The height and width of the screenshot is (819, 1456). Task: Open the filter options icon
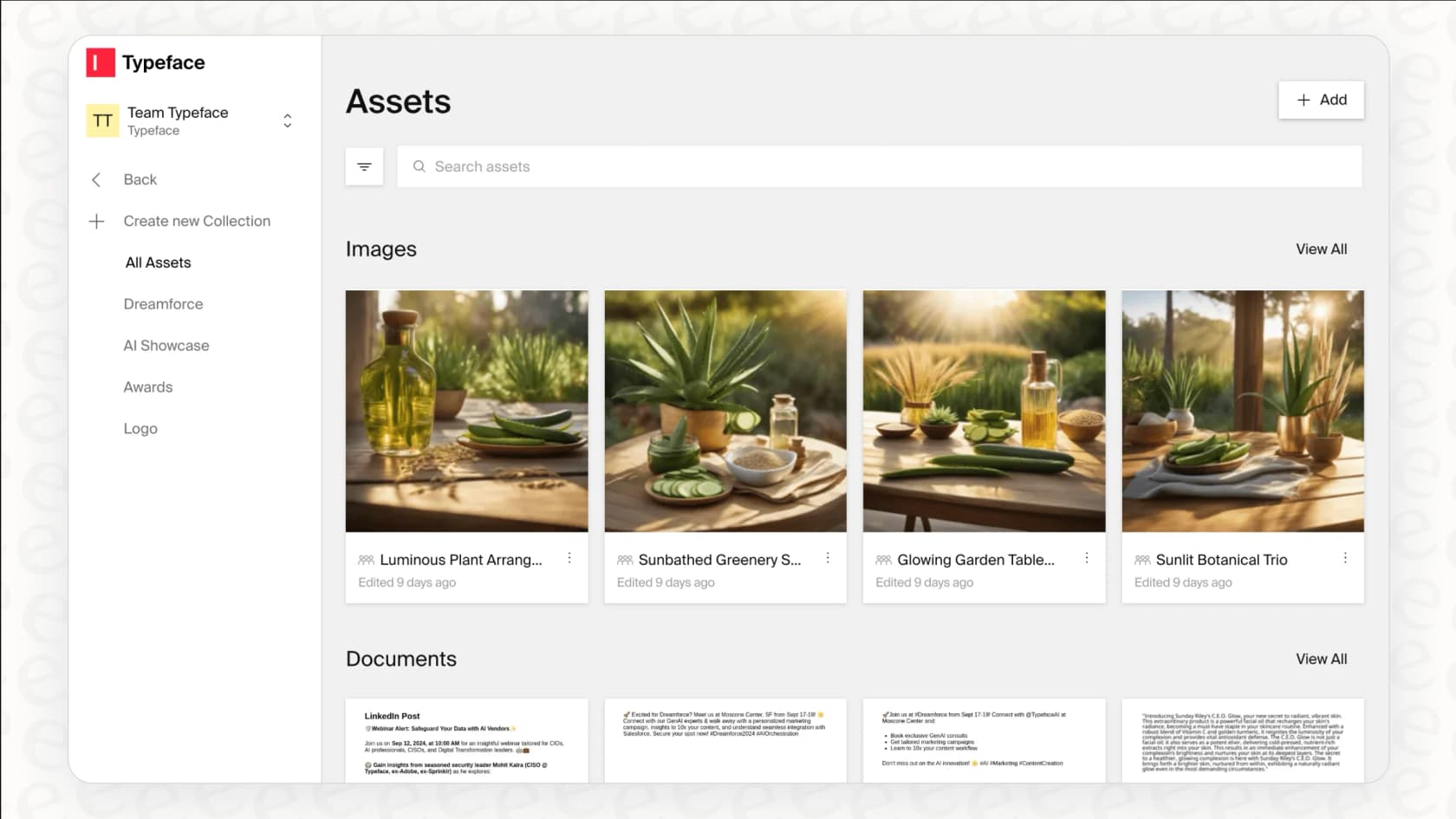click(x=364, y=166)
